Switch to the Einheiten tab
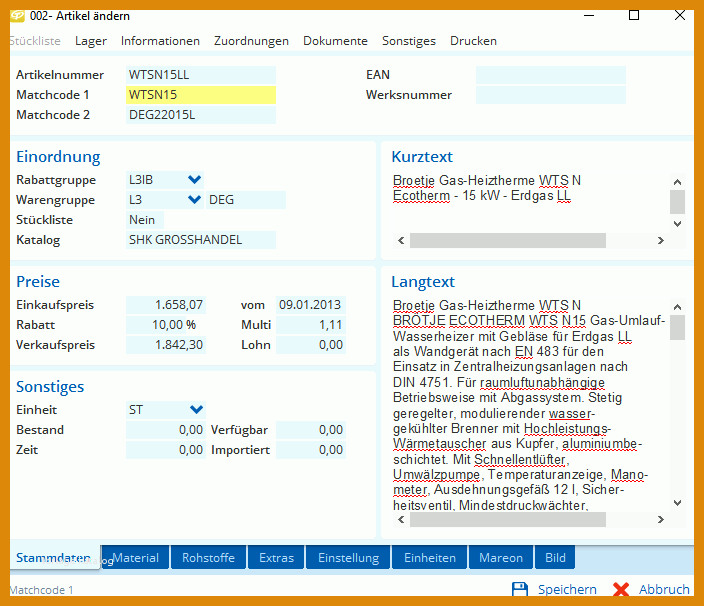704x606 pixels. [x=430, y=558]
